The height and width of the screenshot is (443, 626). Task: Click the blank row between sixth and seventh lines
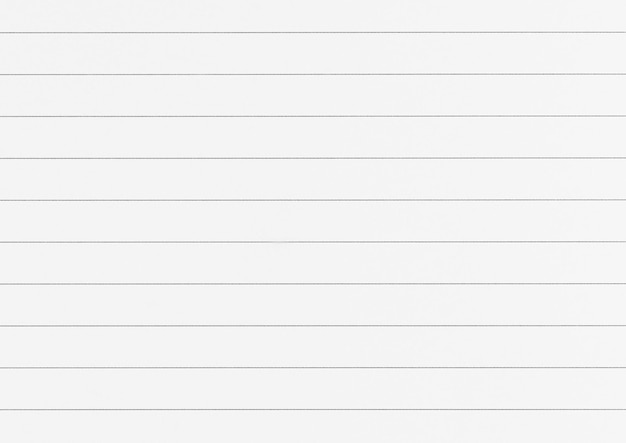click(x=313, y=263)
